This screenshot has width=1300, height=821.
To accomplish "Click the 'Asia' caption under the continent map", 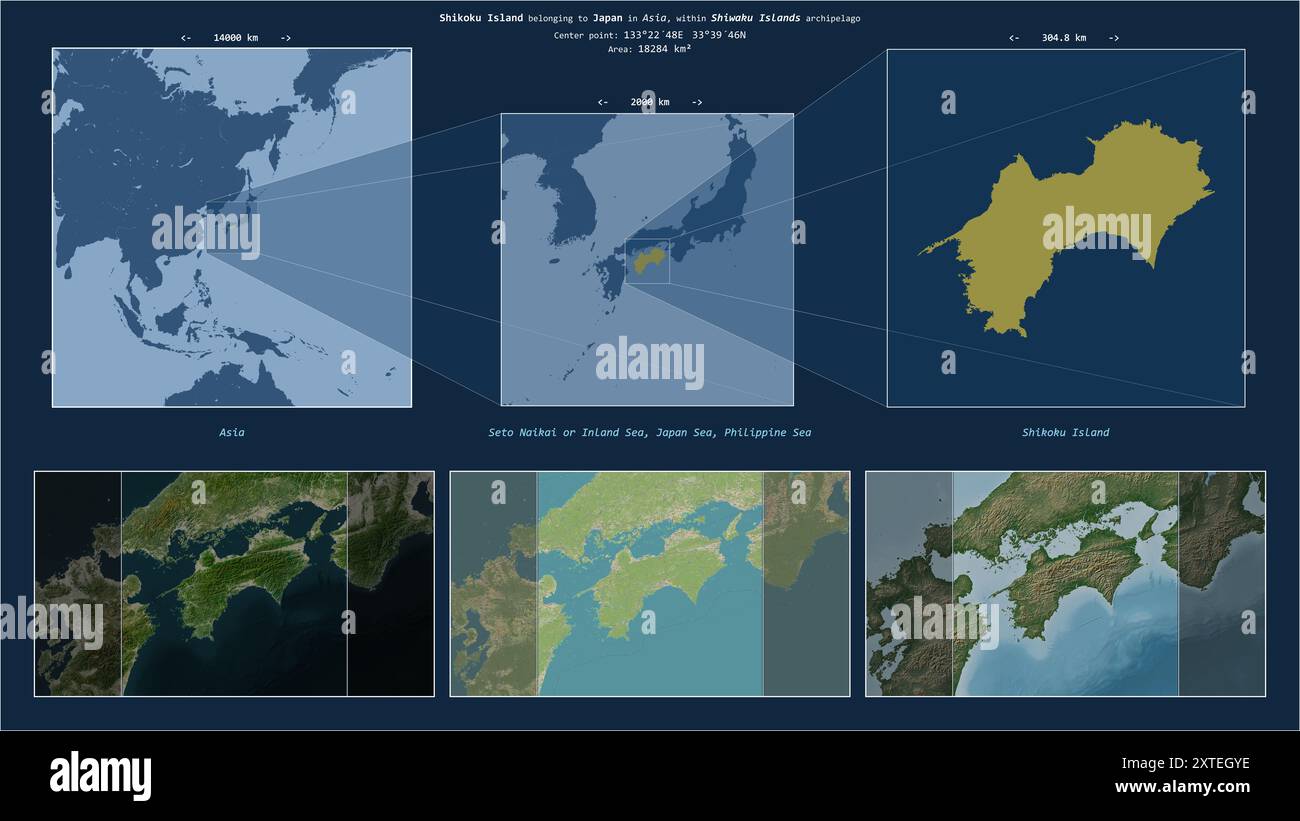I will [x=232, y=433].
